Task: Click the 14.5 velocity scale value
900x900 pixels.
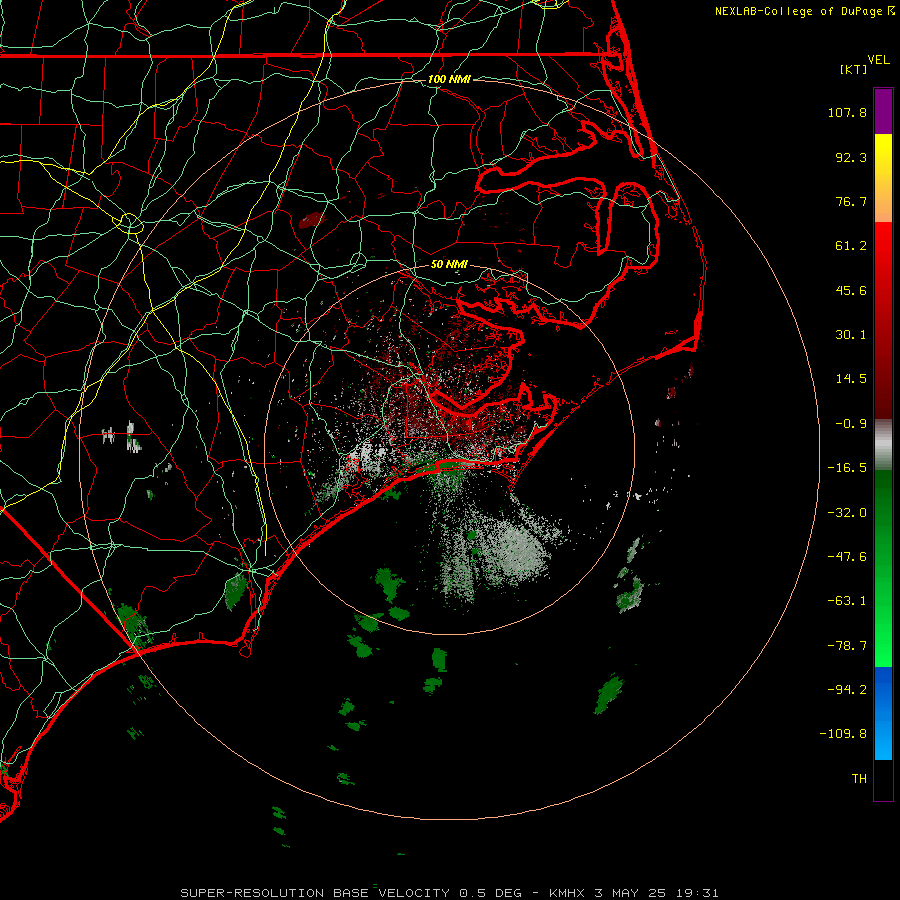Action: (851, 379)
